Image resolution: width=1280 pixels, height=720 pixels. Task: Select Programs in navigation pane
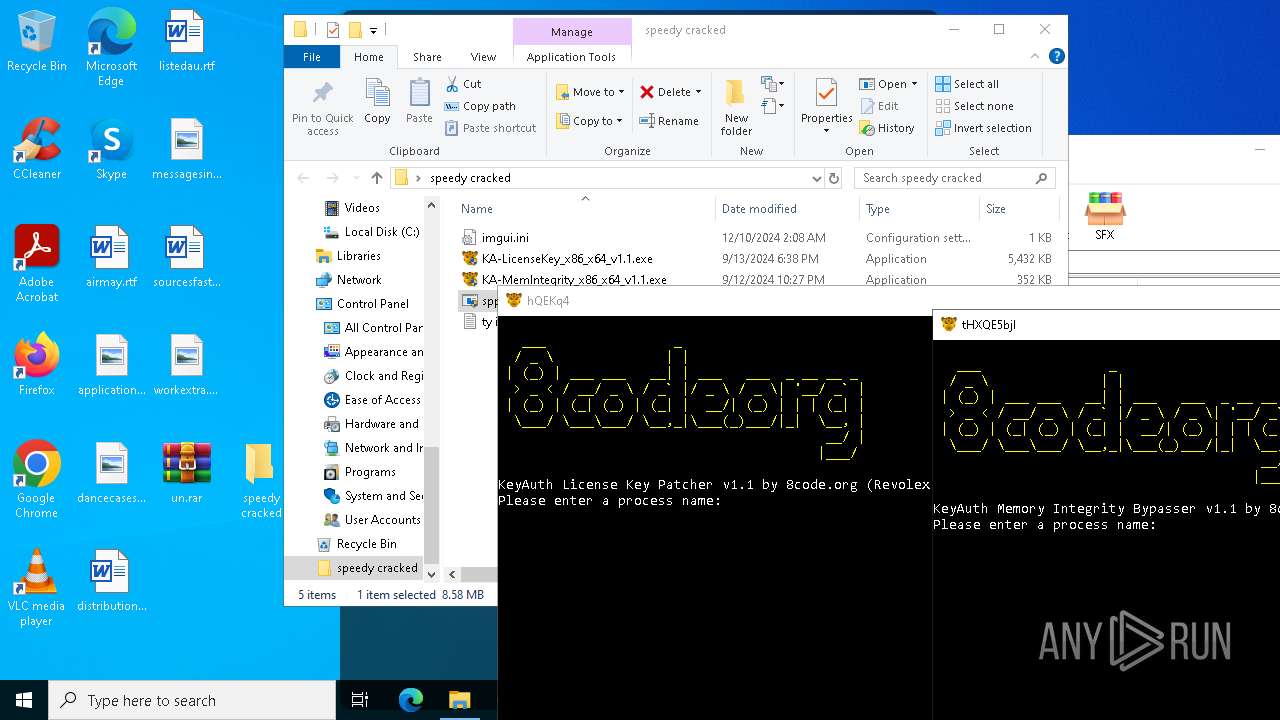(x=370, y=472)
